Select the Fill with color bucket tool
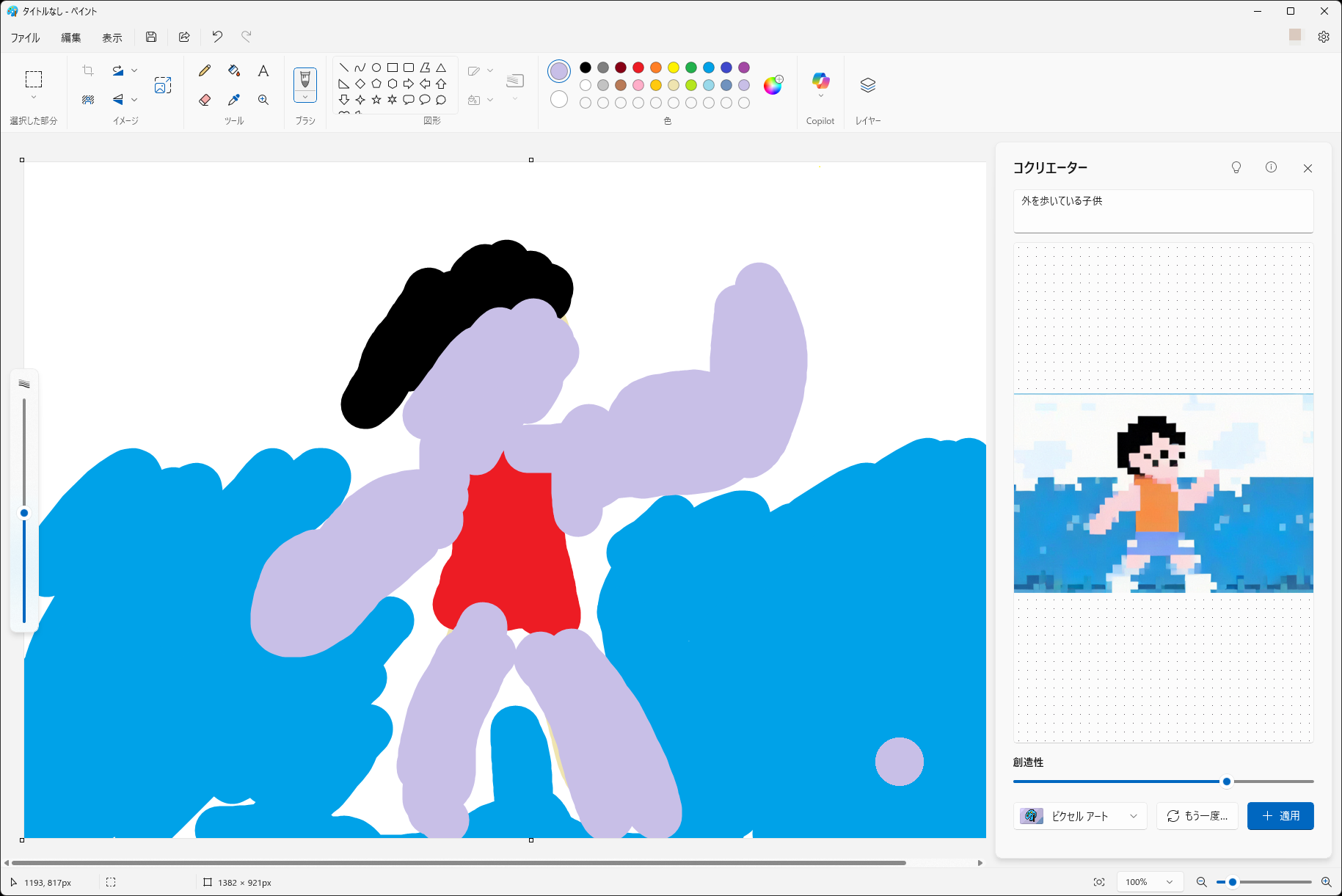The height and width of the screenshot is (896, 1342). click(x=234, y=70)
